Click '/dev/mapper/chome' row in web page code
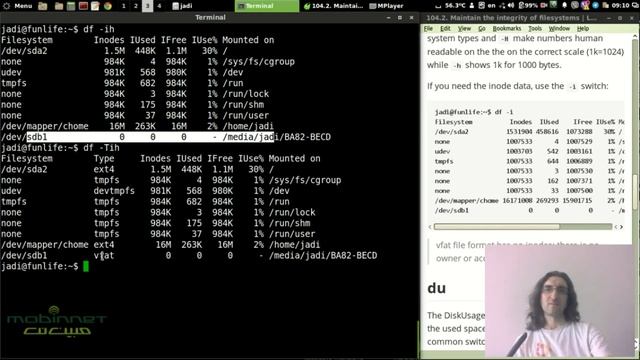 (x=530, y=201)
